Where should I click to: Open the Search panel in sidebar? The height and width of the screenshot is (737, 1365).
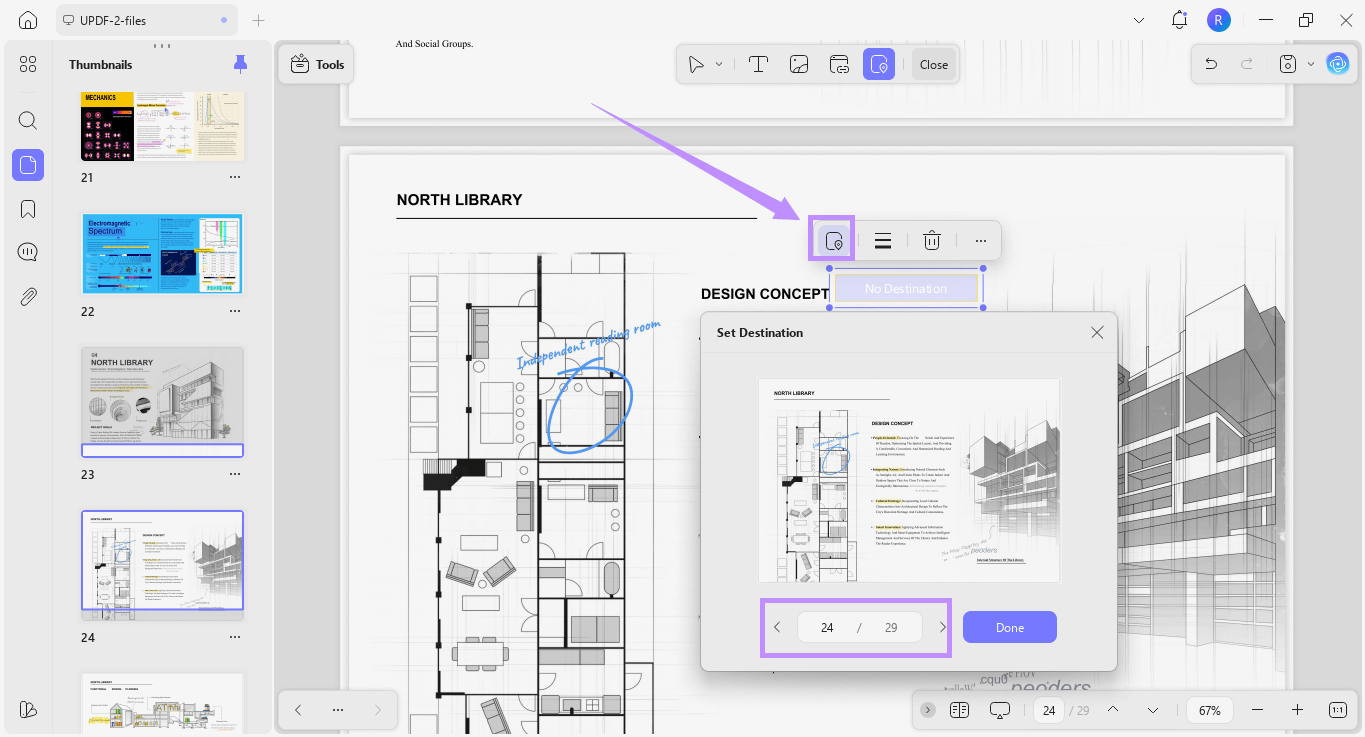coord(28,121)
